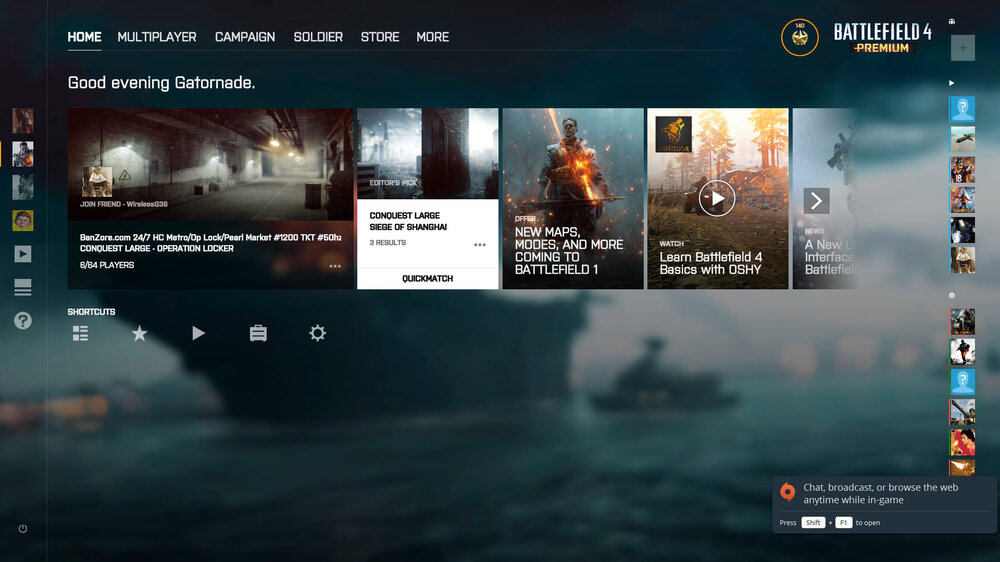Image resolution: width=1000 pixels, height=562 pixels.
Task: Select the Battlefield 4 game icon in sidebar
Action: (23, 154)
